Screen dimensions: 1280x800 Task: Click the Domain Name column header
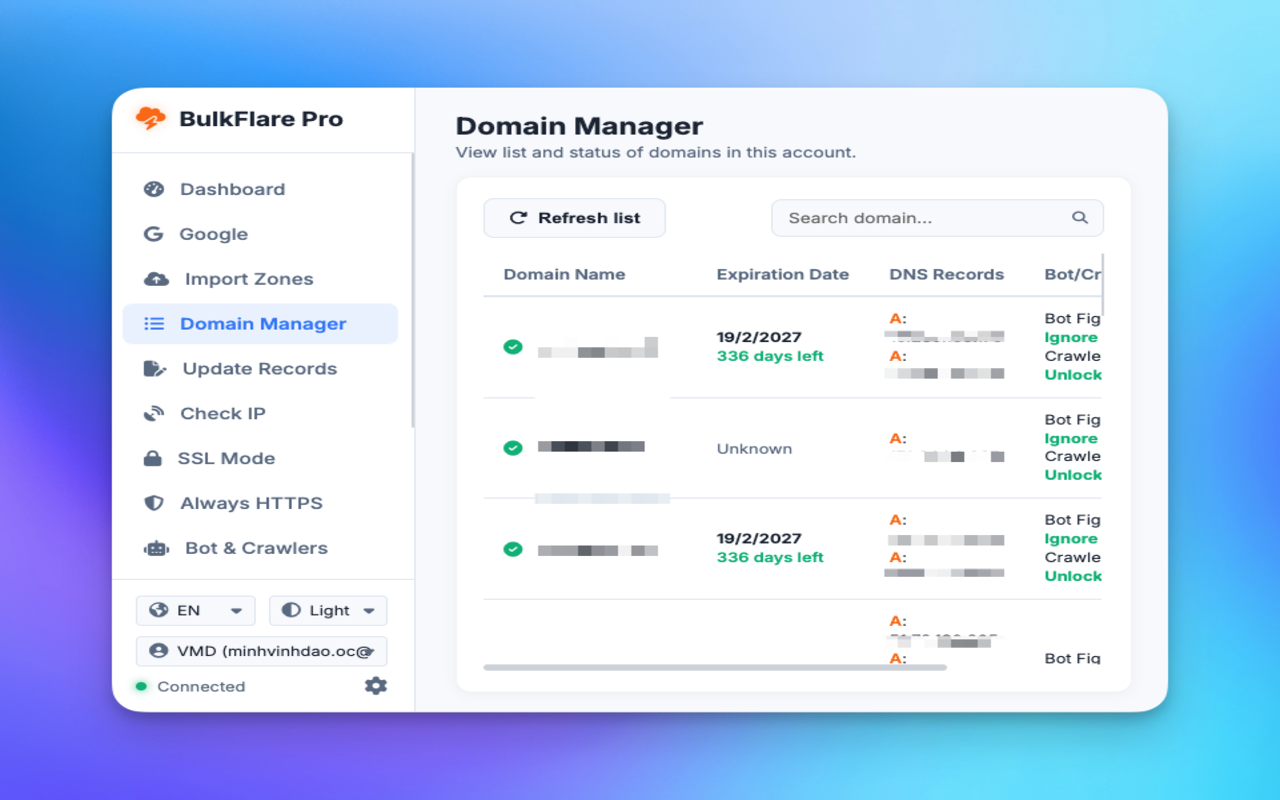564,274
